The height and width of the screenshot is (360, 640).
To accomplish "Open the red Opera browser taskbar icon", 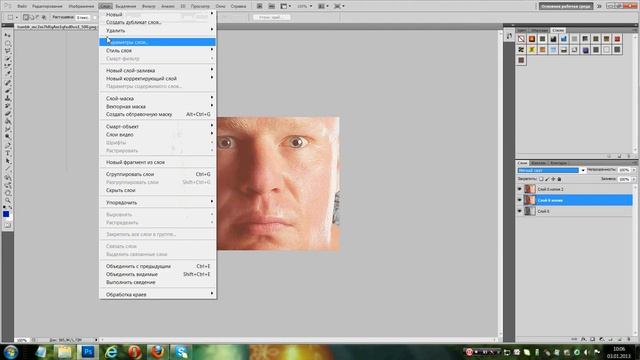I will [x=134, y=352].
